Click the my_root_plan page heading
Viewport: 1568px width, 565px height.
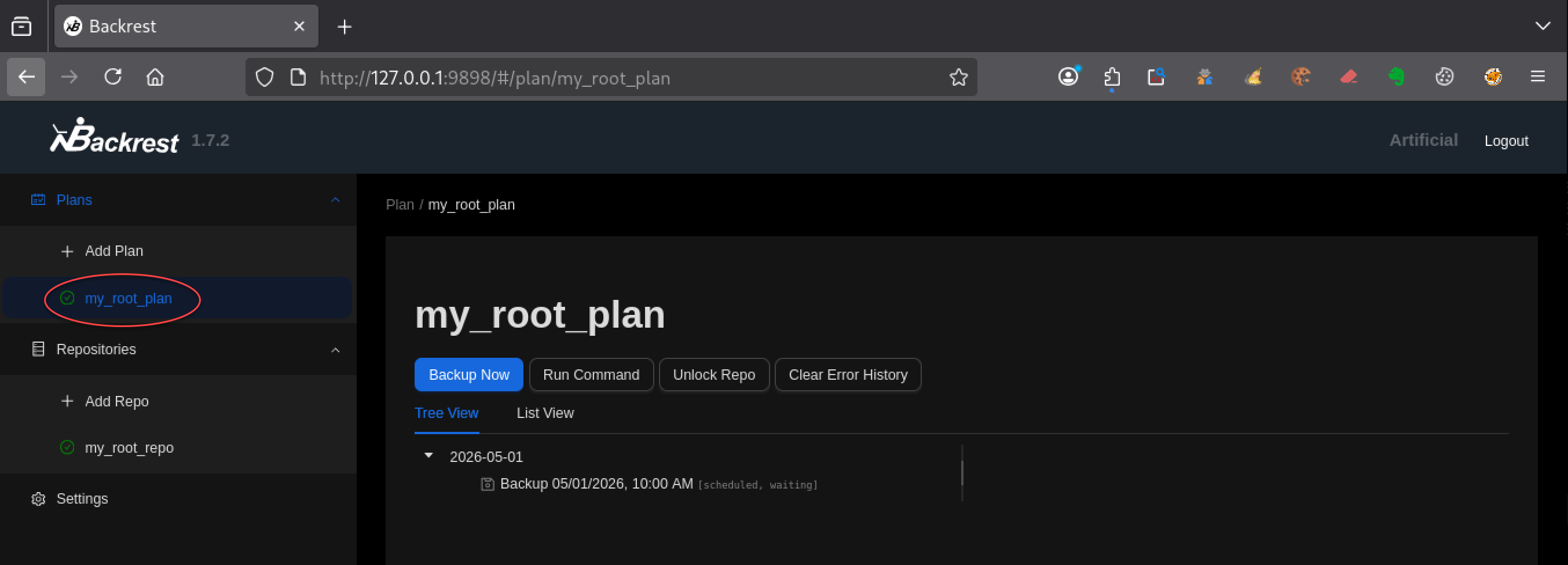(540, 315)
